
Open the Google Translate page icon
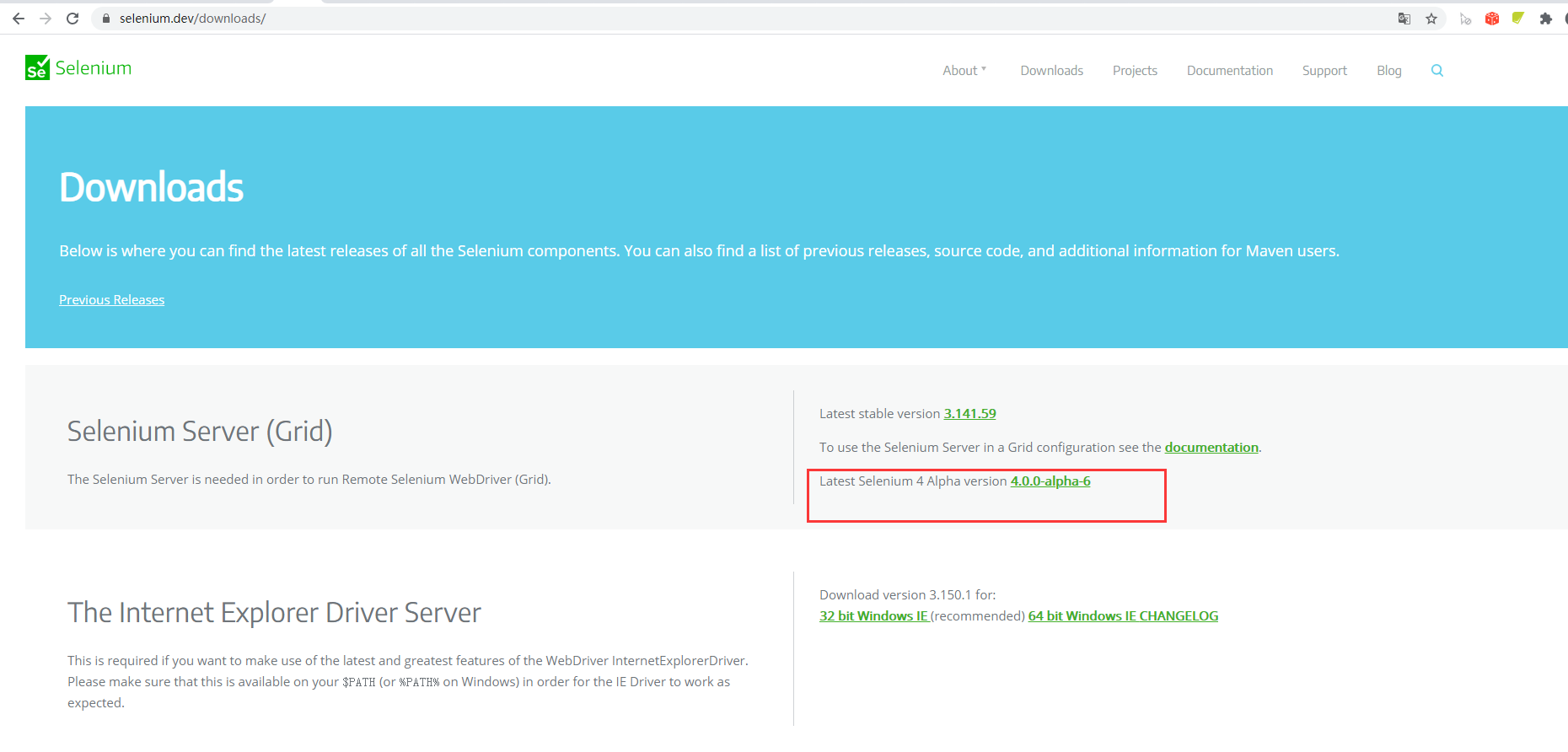click(1404, 19)
